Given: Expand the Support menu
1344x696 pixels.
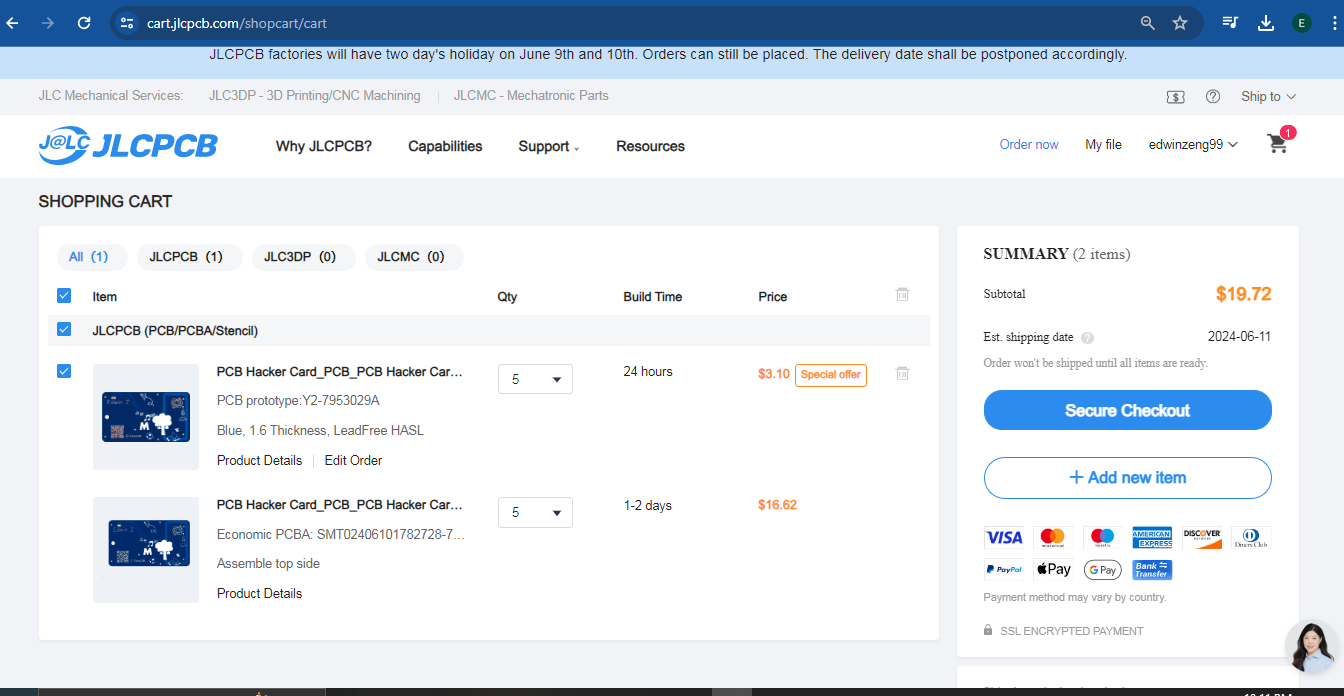Looking at the screenshot, I should coord(548,146).
